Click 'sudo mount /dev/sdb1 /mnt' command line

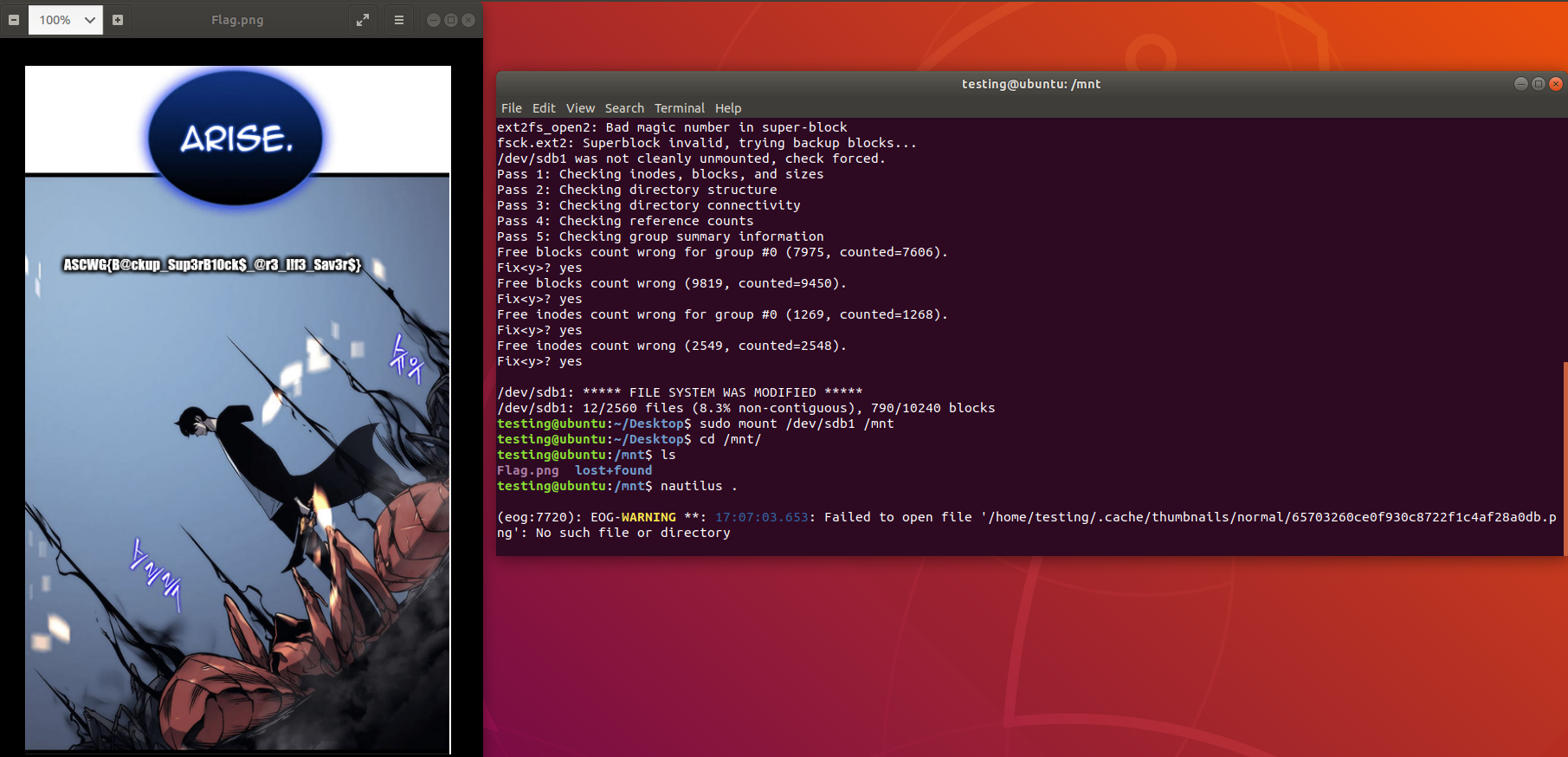(695, 424)
